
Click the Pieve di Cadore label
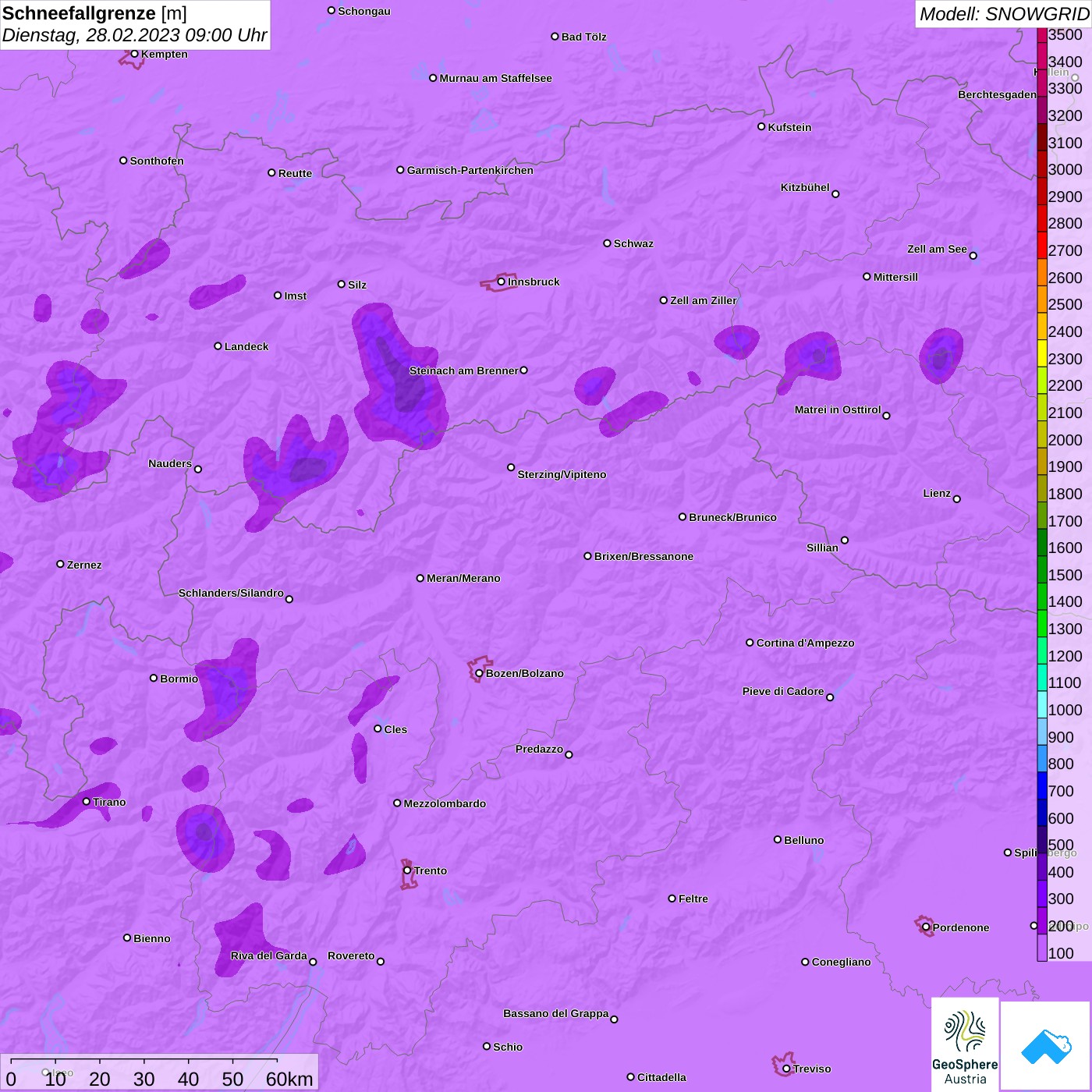(x=783, y=691)
